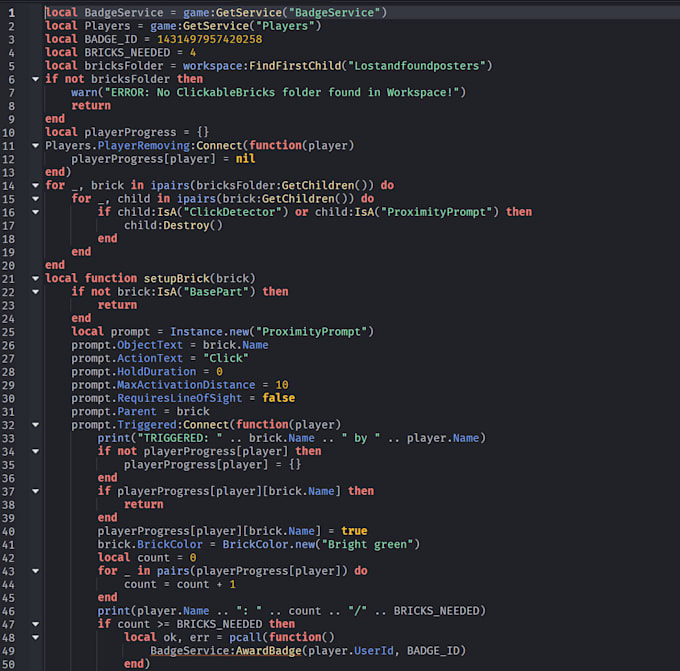The image size is (680, 671).
Task: Click the "Bright green" string
Action: (x=367, y=545)
